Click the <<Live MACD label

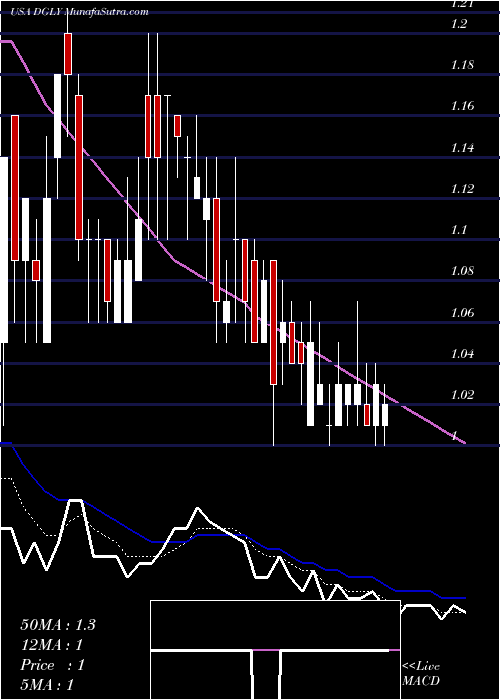pos(421,673)
